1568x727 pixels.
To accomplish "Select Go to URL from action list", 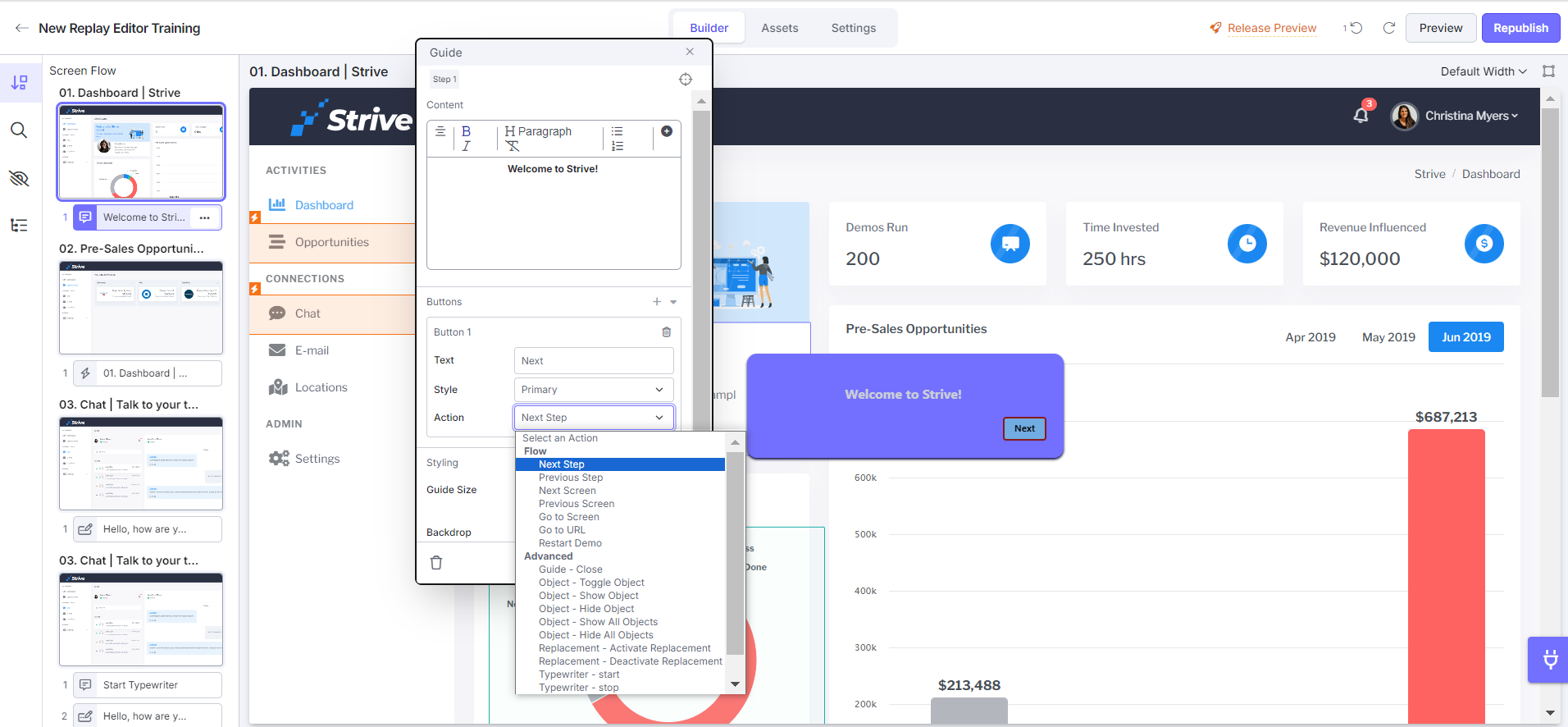I will [x=562, y=530].
